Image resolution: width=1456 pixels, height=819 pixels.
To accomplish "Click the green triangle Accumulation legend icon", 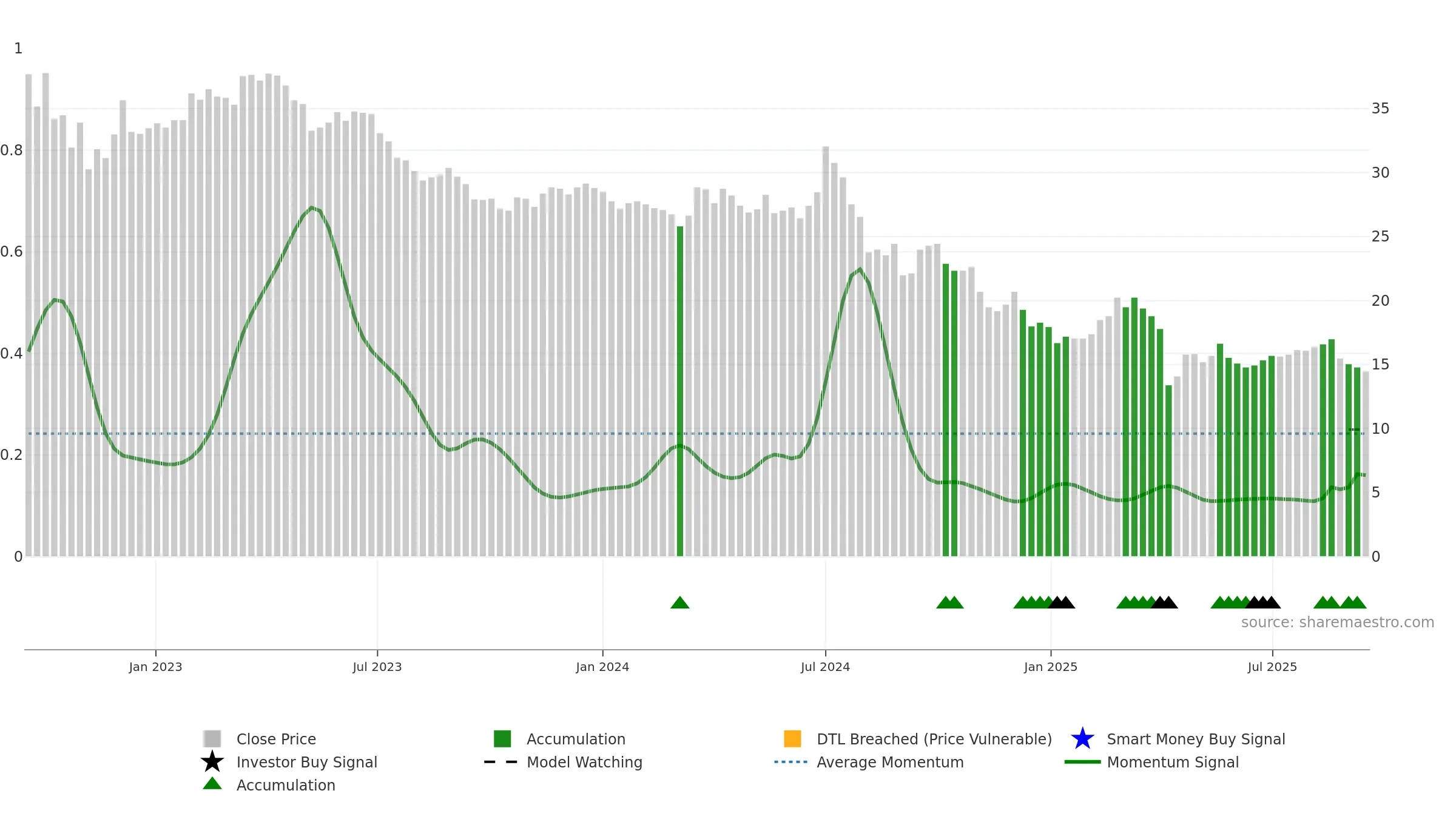I will (212, 784).
